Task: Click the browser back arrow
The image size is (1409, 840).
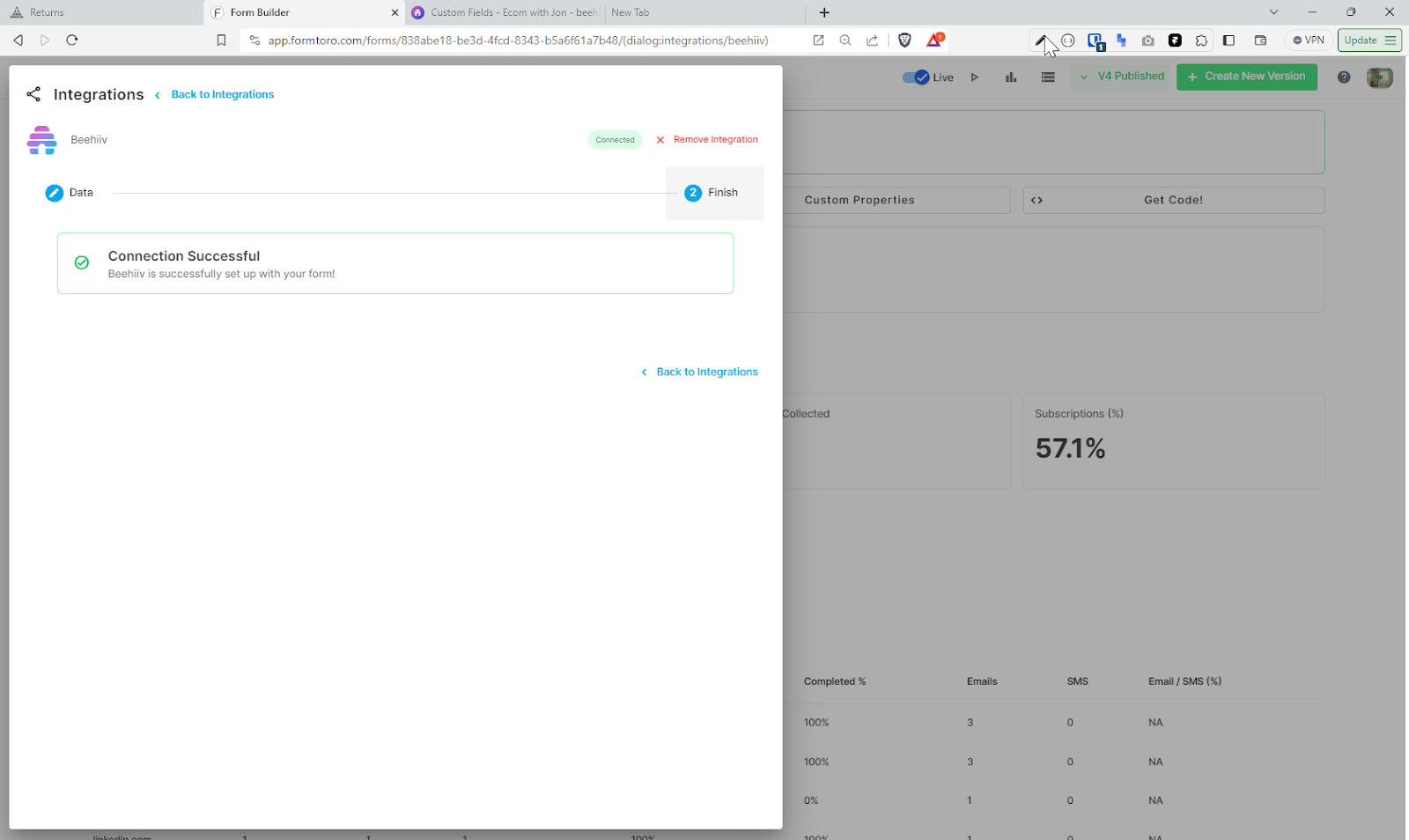Action: 18,41
